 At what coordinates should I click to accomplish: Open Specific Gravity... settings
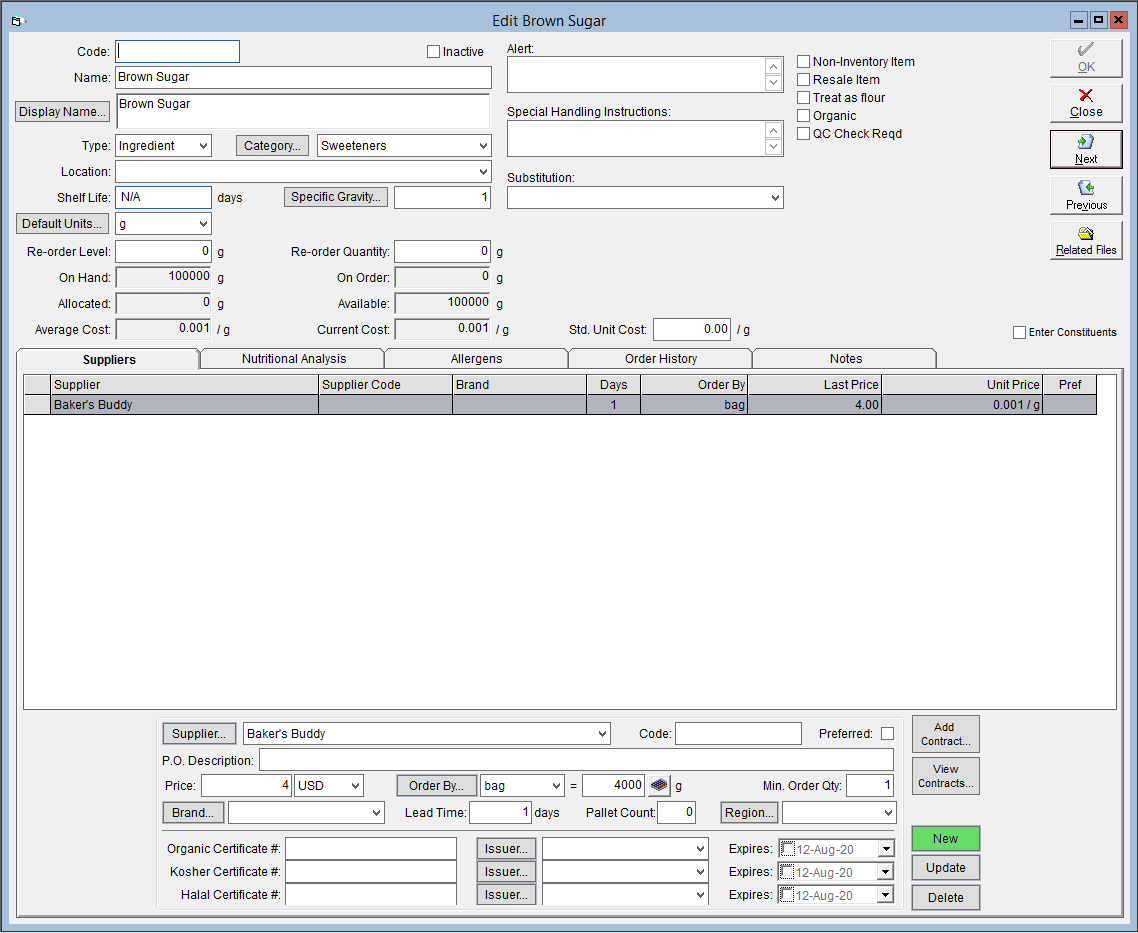(x=336, y=197)
